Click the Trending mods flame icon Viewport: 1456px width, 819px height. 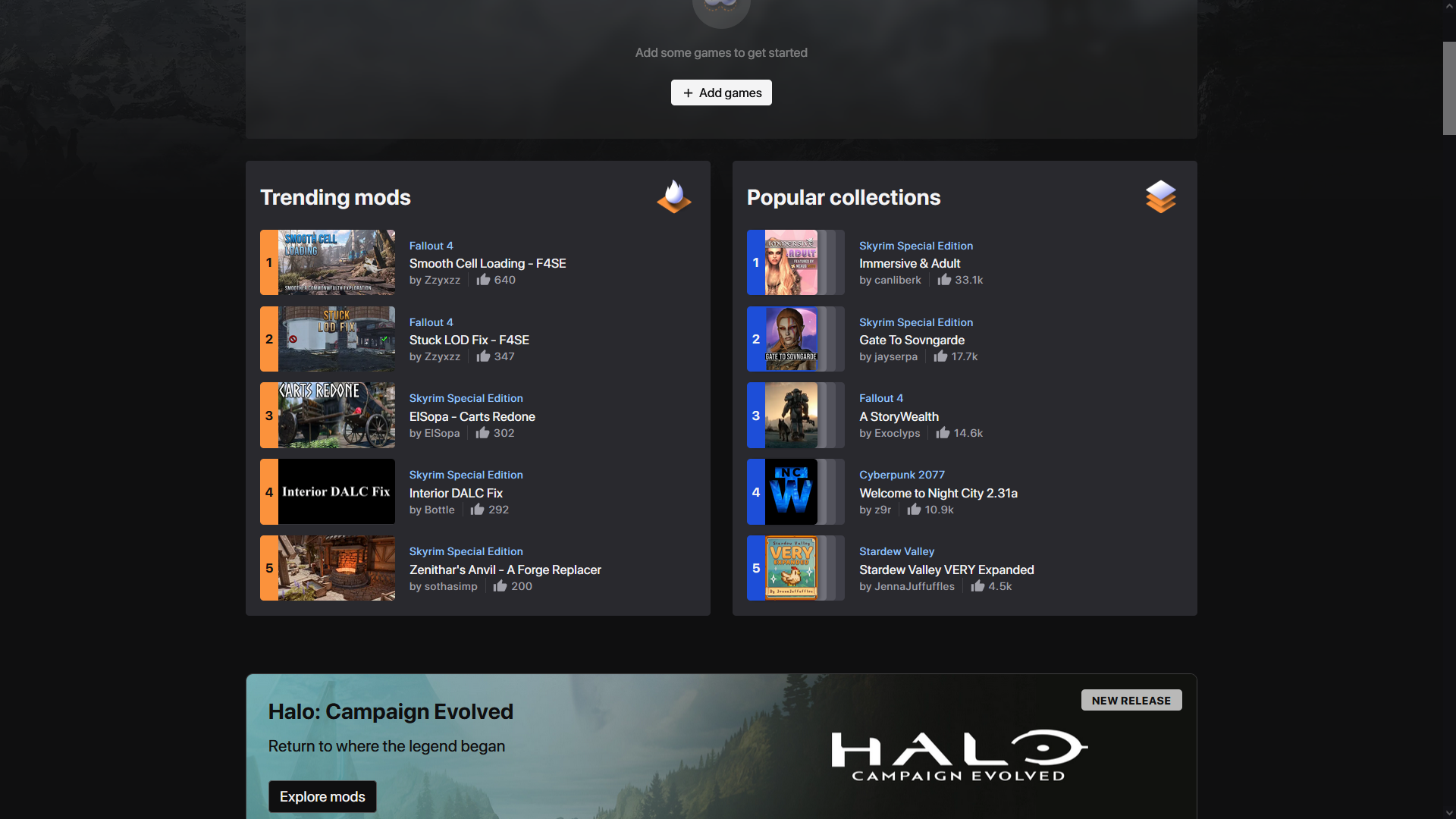point(674,197)
